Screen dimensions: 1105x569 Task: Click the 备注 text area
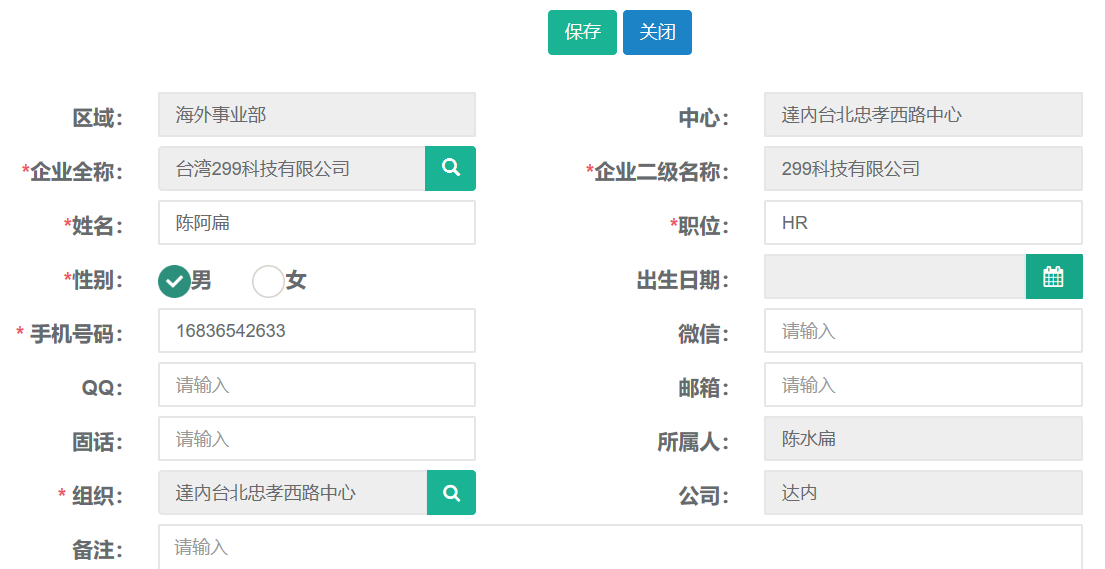620,547
